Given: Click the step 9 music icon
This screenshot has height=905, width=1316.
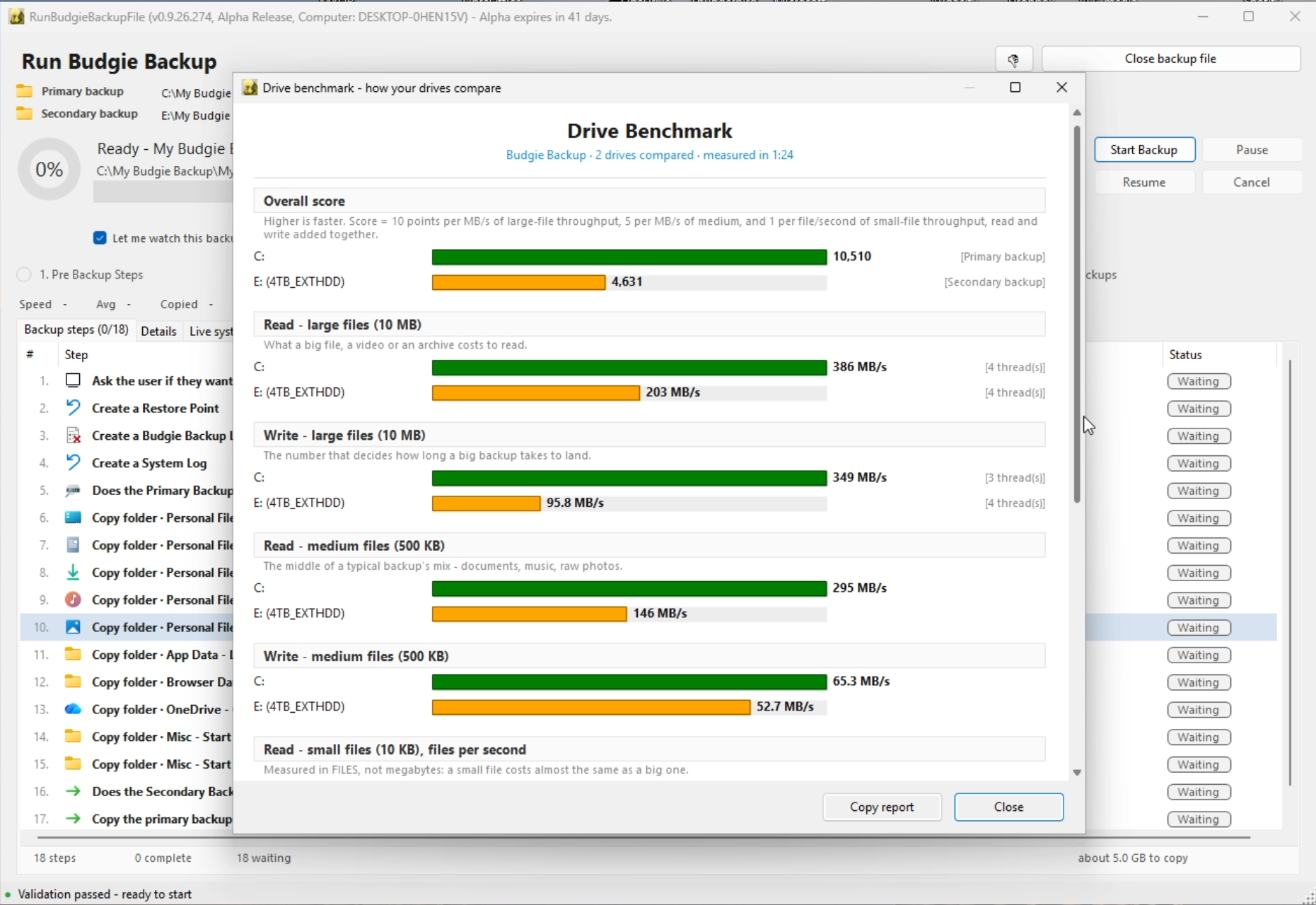Looking at the screenshot, I should (x=73, y=600).
